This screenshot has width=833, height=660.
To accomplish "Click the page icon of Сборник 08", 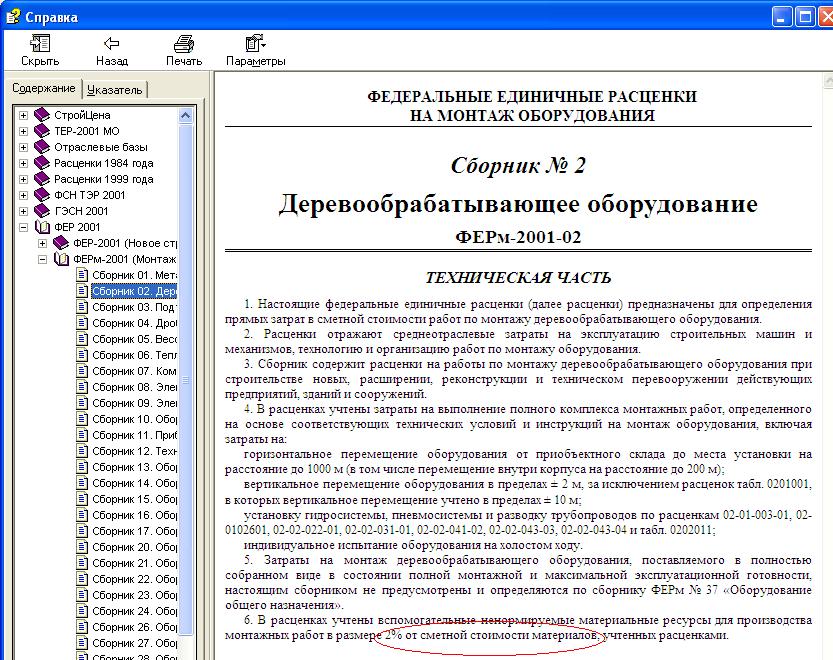I will click(x=82, y=387).
